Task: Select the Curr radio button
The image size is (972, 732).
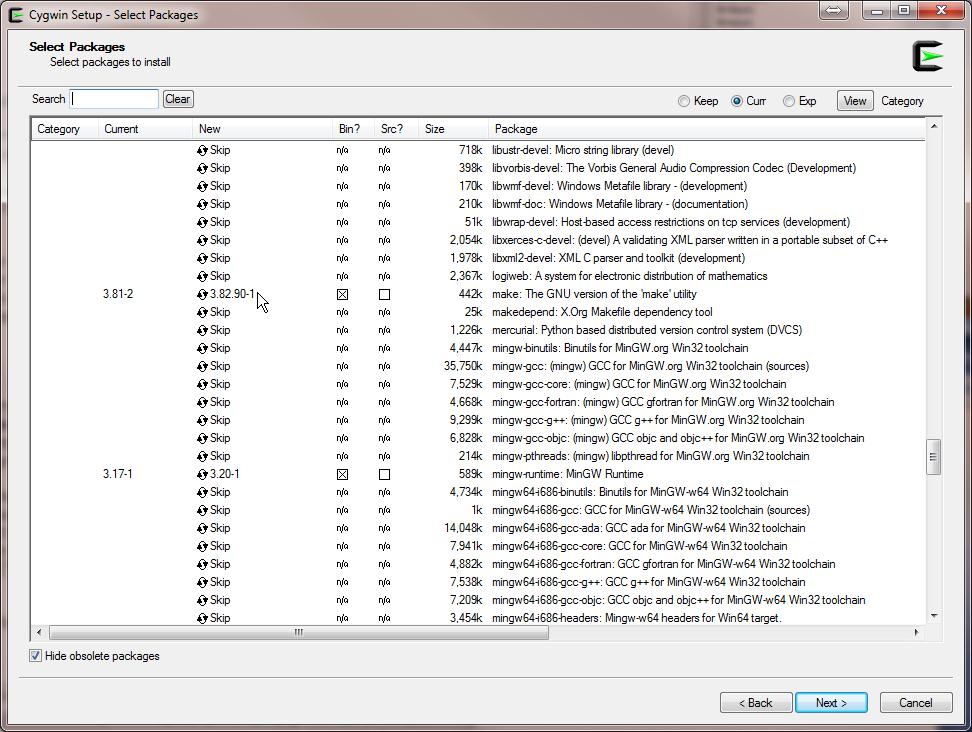Action: pyautogui.click(x=736, y=101)
